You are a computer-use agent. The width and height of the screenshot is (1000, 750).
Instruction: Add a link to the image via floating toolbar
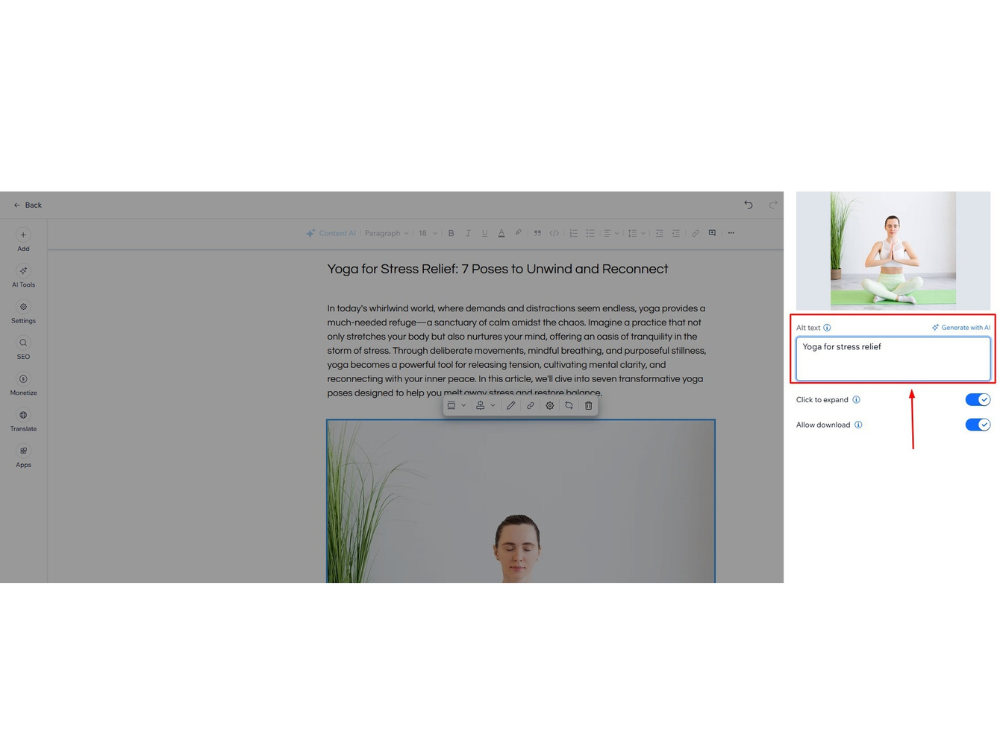click(530, 406)
